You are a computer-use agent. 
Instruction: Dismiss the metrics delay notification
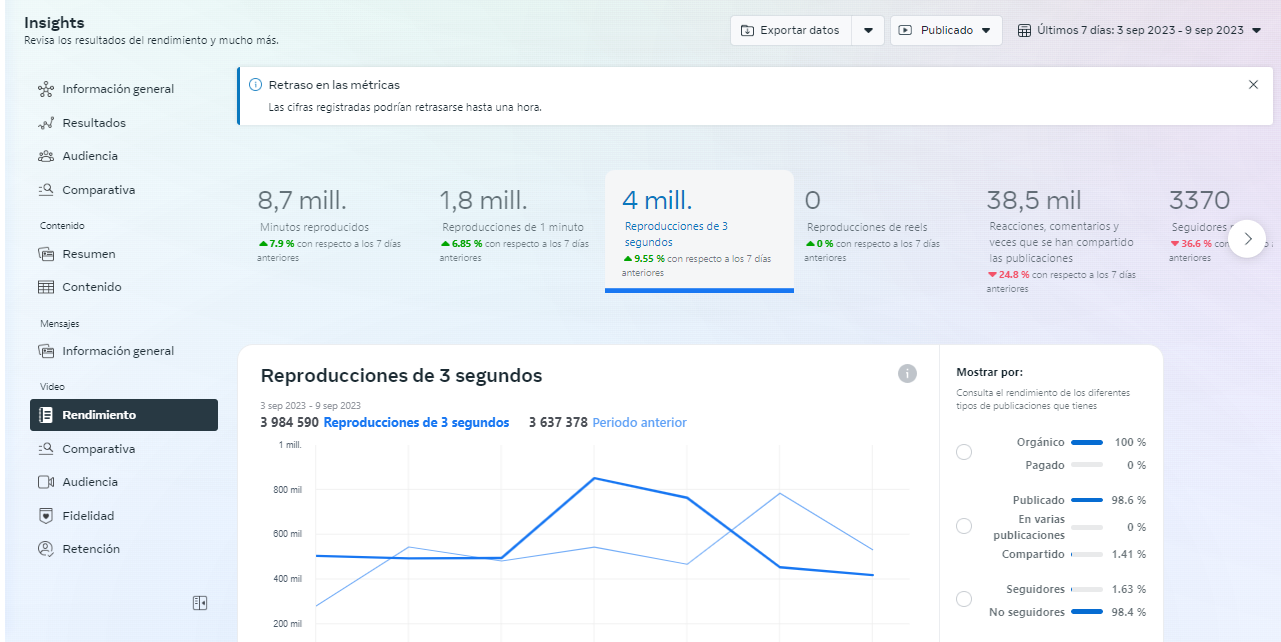pyautogui.click(x=1253, y=84)
